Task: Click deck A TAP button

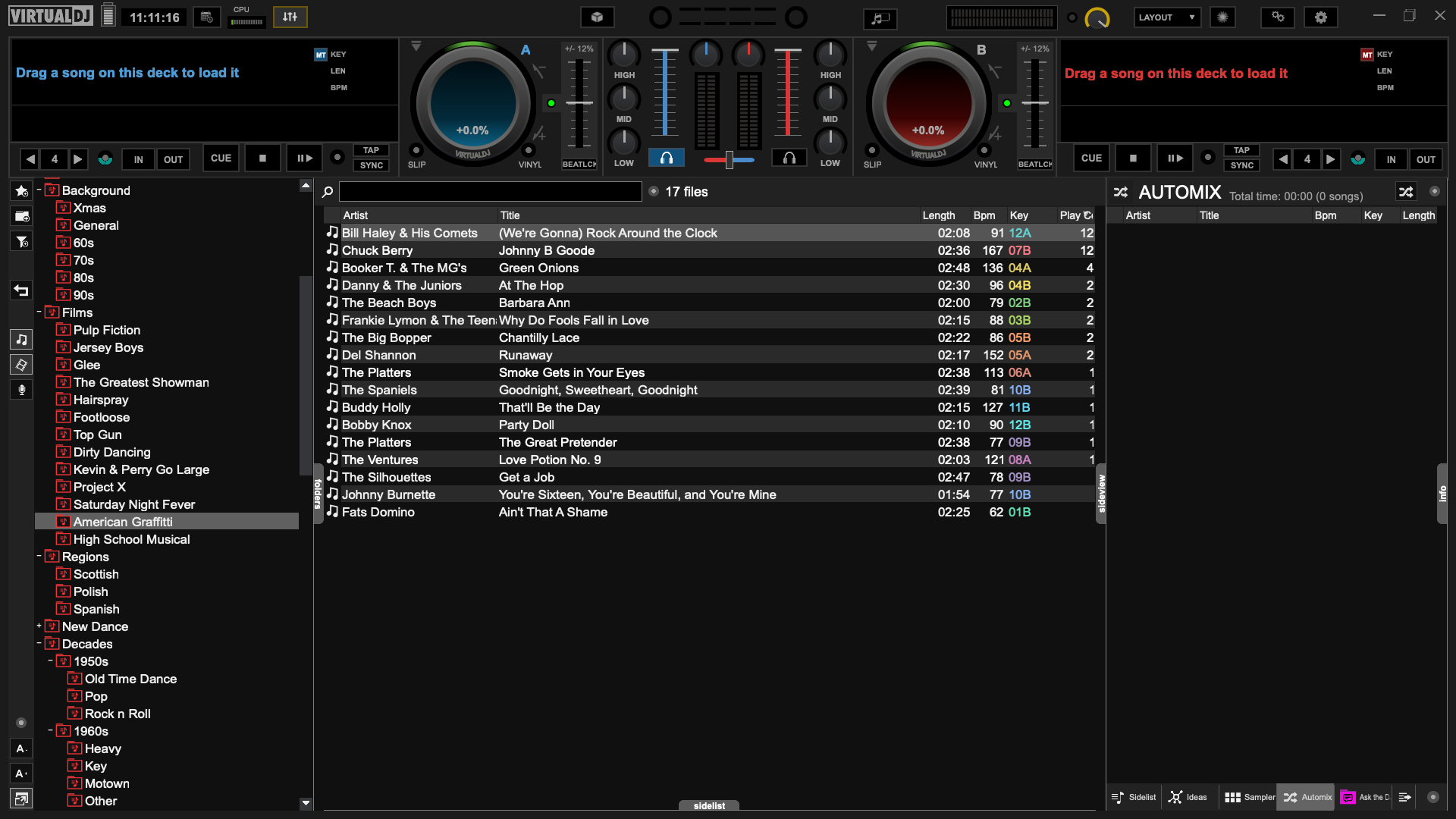Action: tap(372, 150)
